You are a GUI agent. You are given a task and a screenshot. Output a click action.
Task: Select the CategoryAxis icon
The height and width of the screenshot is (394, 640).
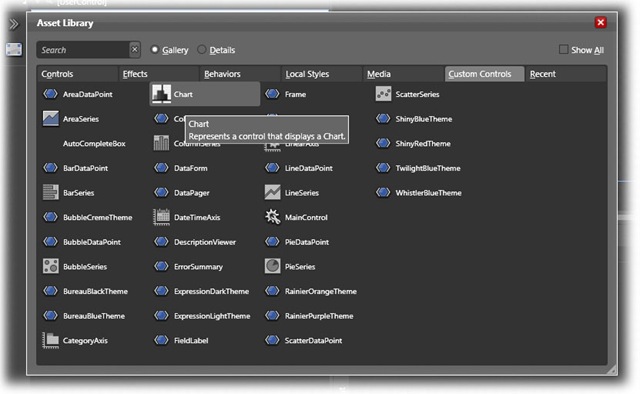(x=50, y=340)
